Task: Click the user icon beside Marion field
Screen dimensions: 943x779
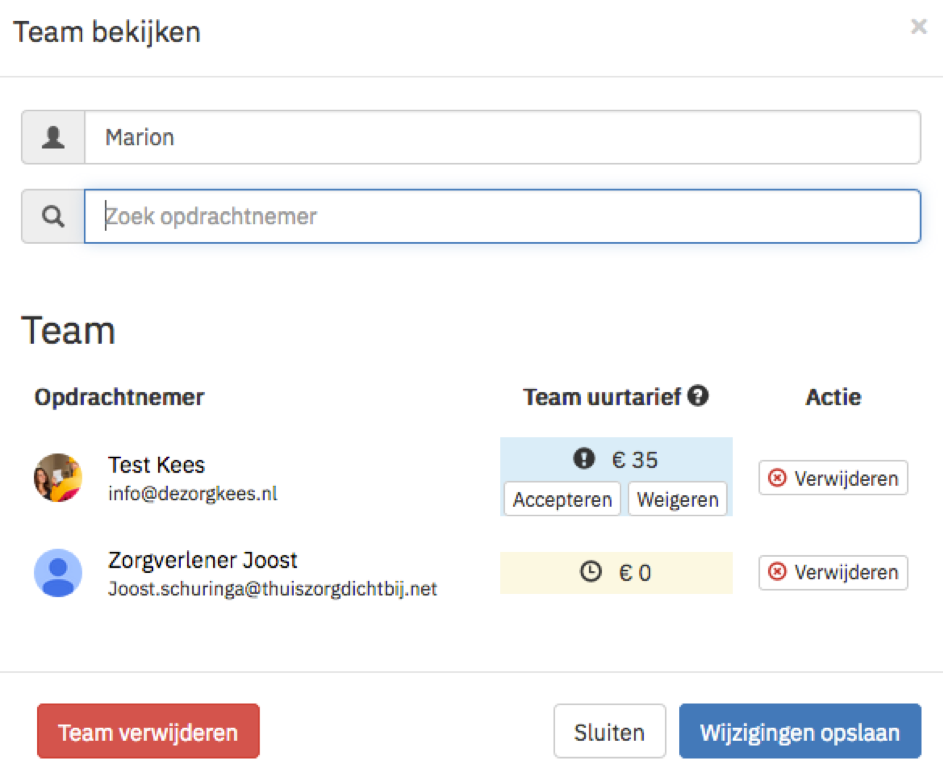Action: pos(53,137)
